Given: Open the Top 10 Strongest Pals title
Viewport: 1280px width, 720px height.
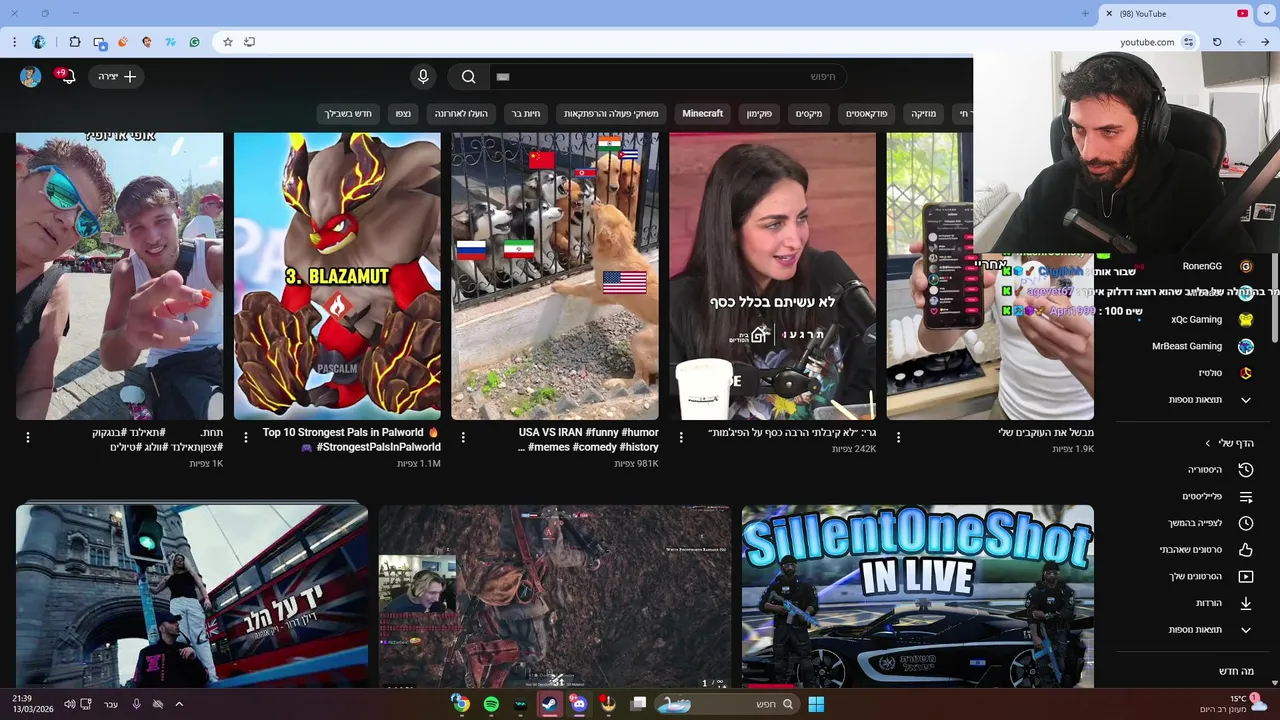Looking at the screenshot, I should point(350,440).
